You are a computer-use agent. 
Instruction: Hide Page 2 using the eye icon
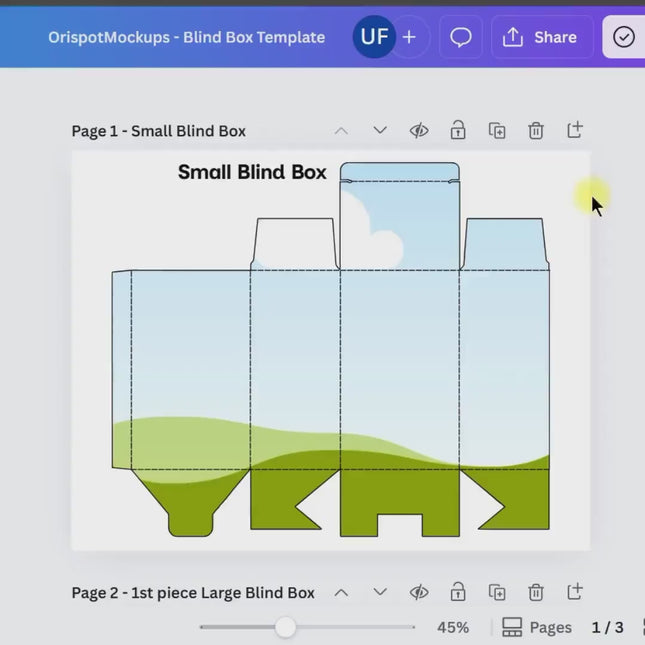click(419, 593)
